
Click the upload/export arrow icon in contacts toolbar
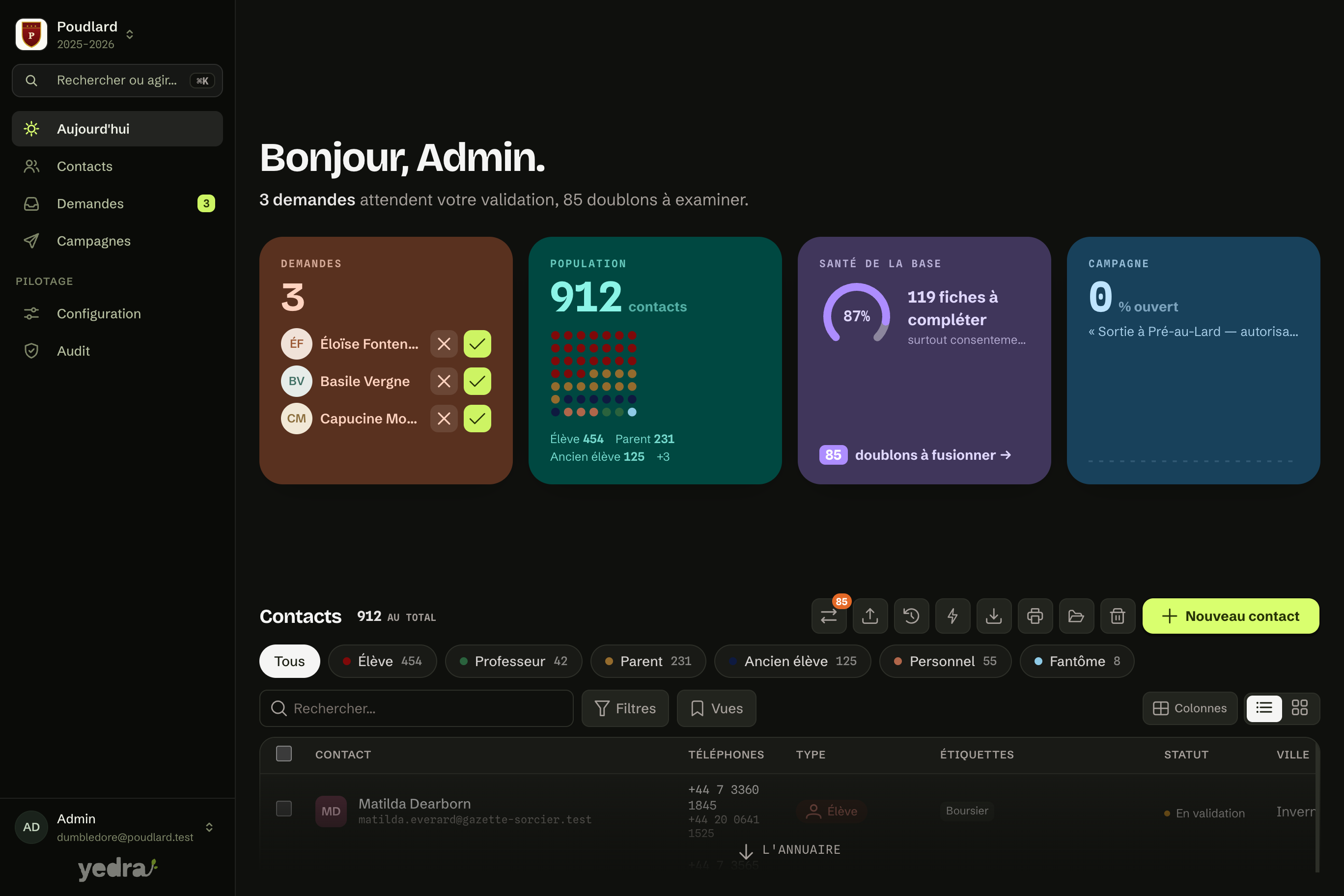click(x=869, y=616)
